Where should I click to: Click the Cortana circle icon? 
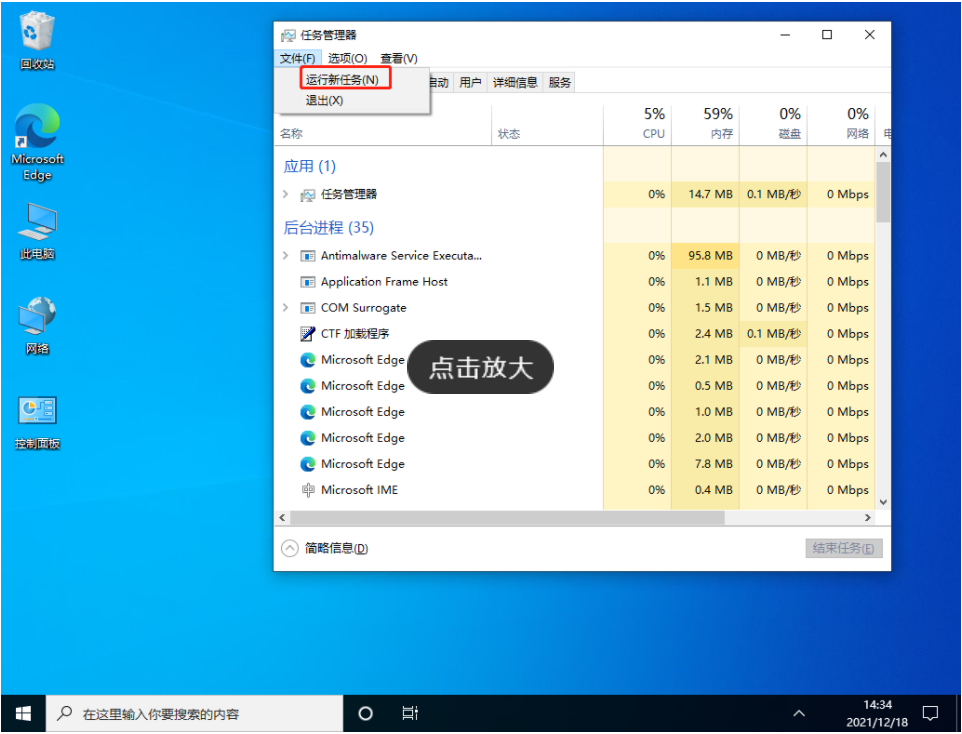[365, 713]
